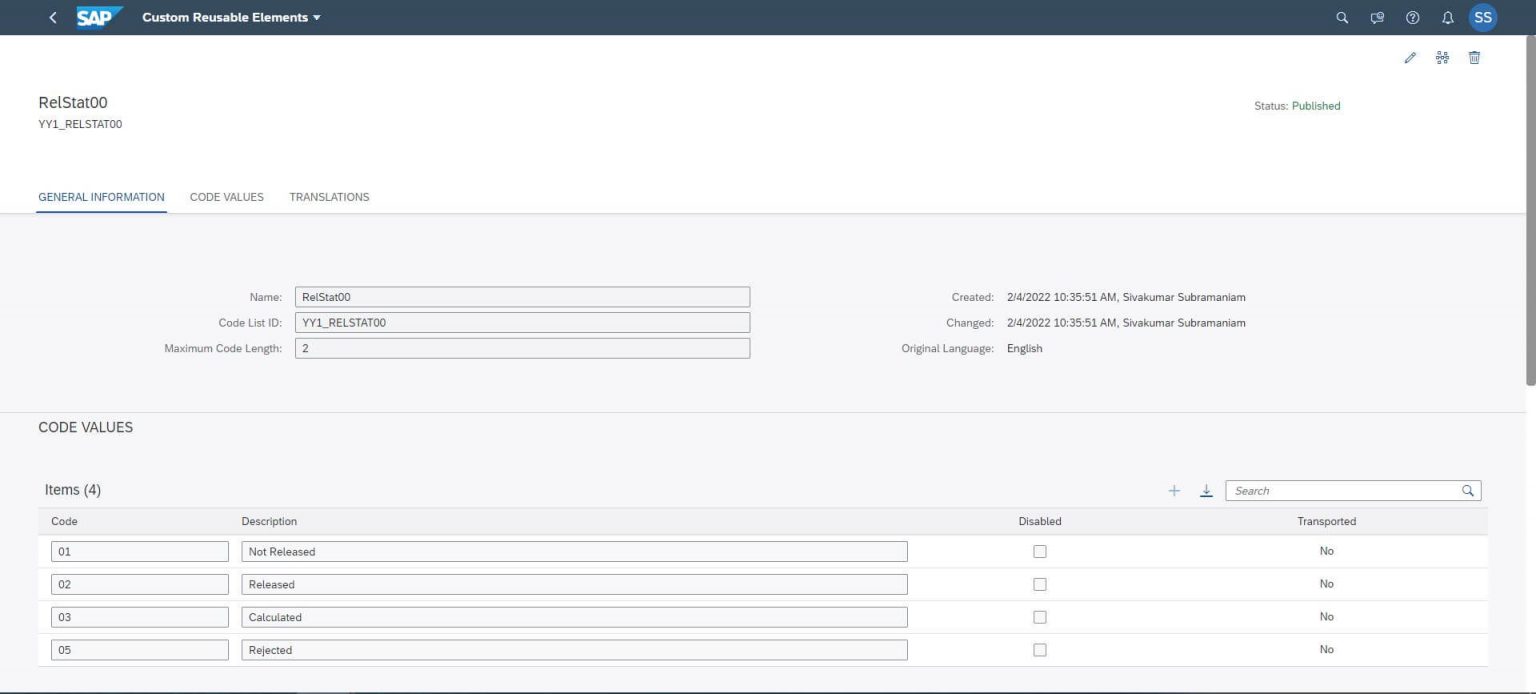
Task: Delete code list via trash icon
Action: (1474, 58)
